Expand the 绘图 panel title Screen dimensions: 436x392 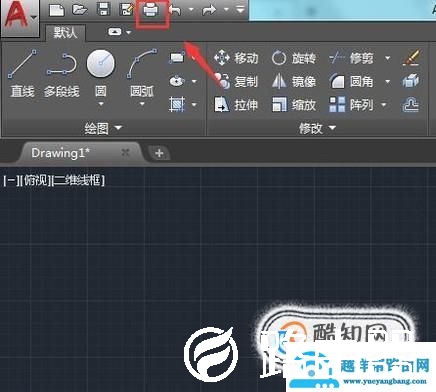(103, 128)
